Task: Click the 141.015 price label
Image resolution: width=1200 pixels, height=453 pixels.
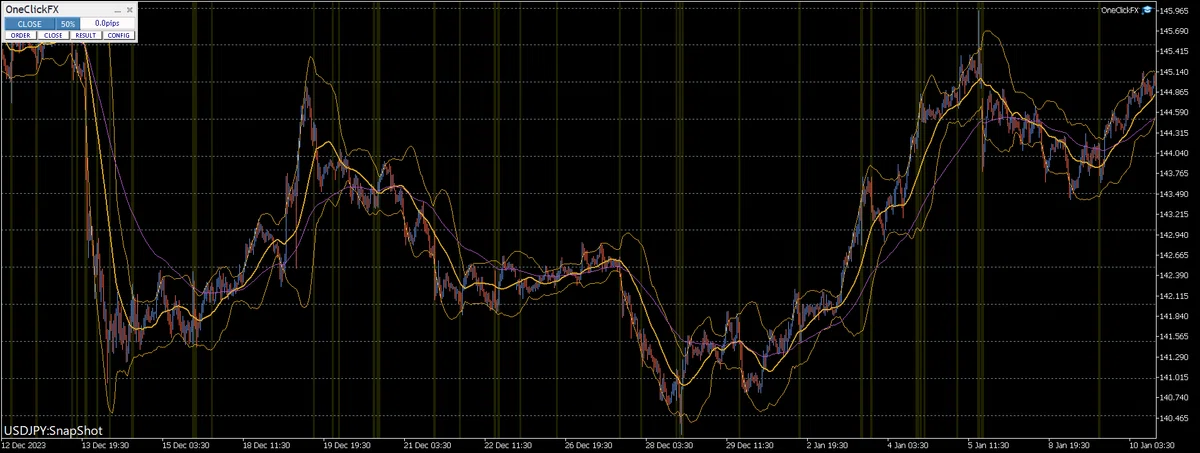Action: [1174, 378]
